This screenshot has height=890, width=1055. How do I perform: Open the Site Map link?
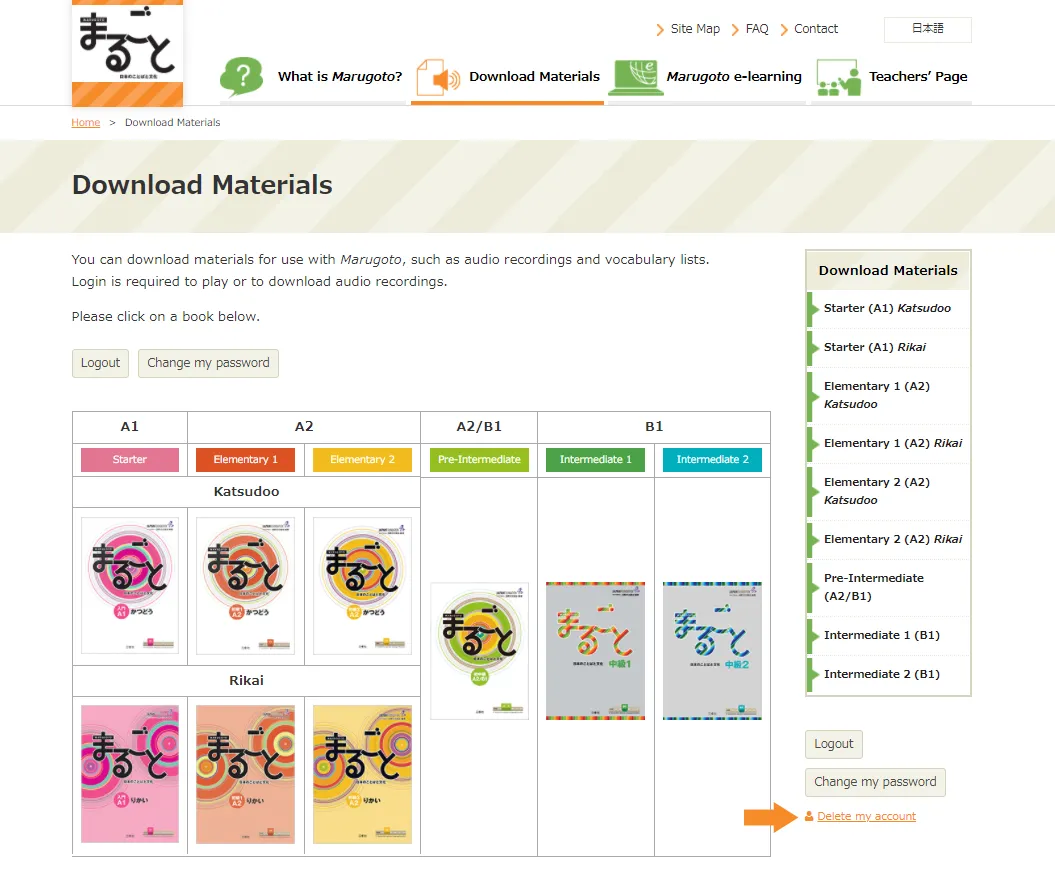695,29
